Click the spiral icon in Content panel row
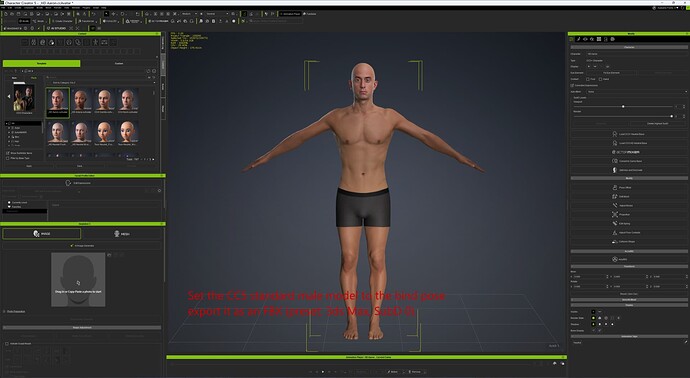Image resolution: width=690 pixels, height=378 pixels. (x=43, y=42)
